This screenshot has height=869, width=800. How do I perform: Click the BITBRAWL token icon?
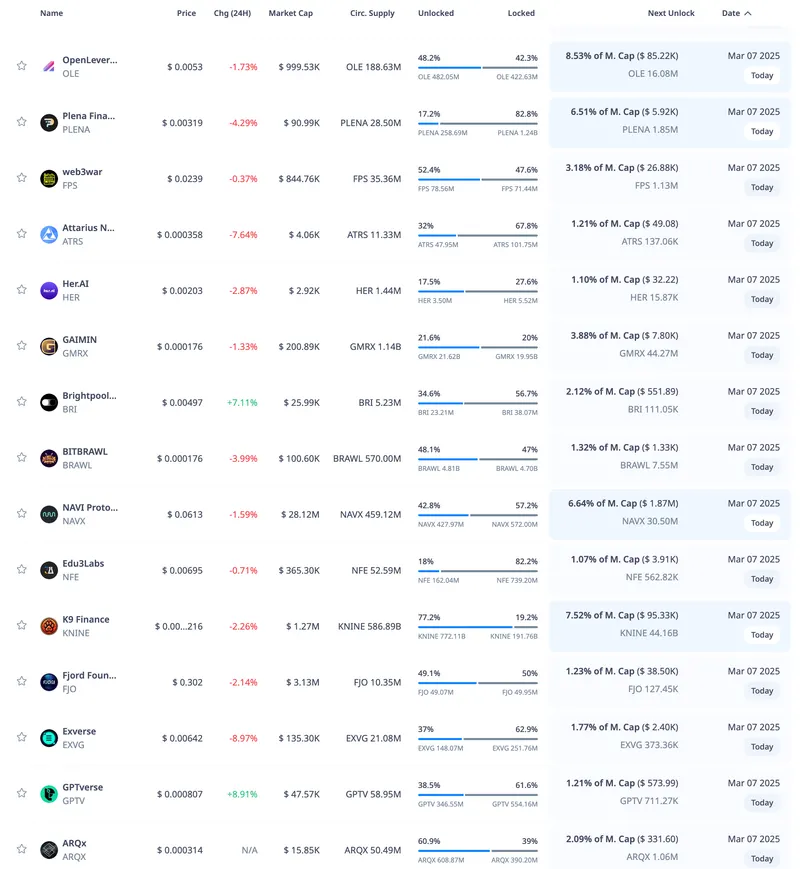48,458
